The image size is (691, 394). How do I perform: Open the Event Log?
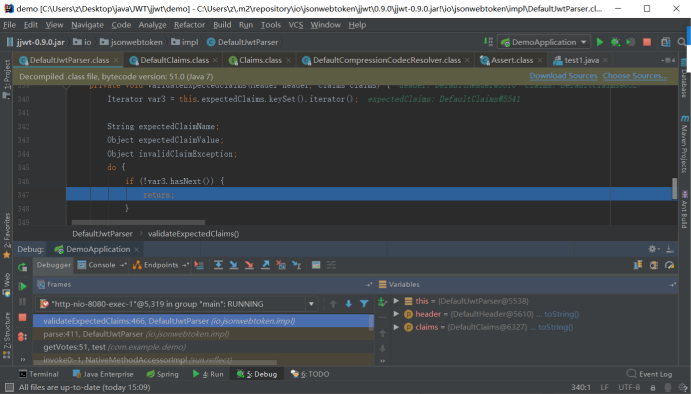(x=650, y=374)
